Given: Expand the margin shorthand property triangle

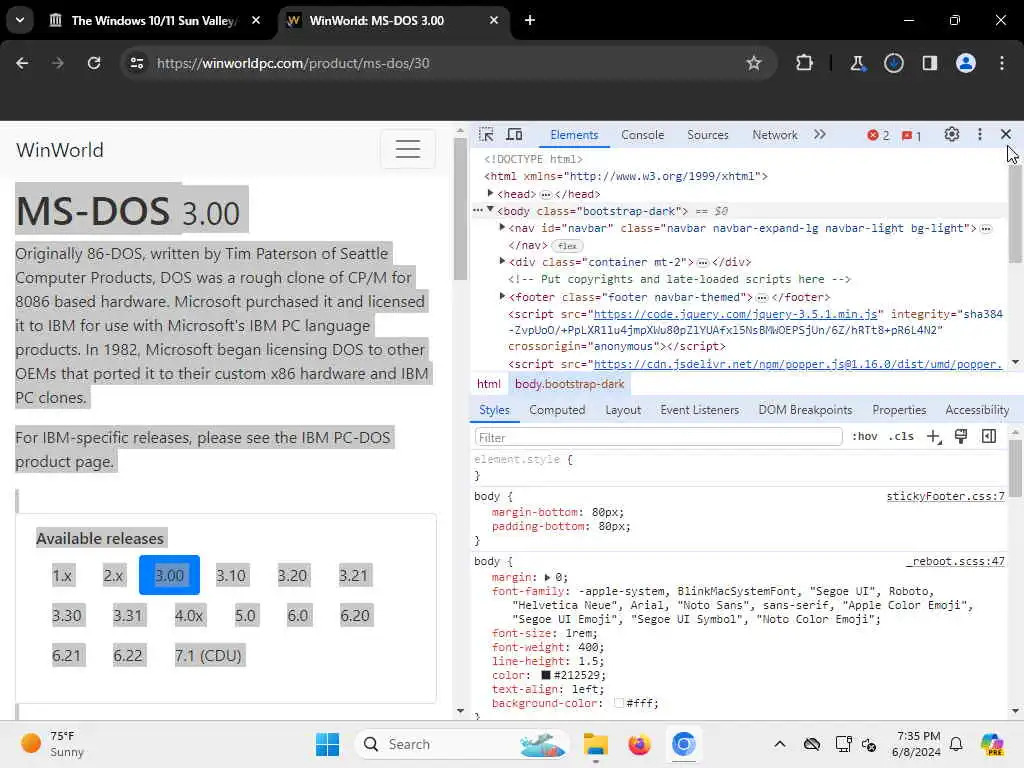Looking at the screenshot, I should (x=547, y=577).
